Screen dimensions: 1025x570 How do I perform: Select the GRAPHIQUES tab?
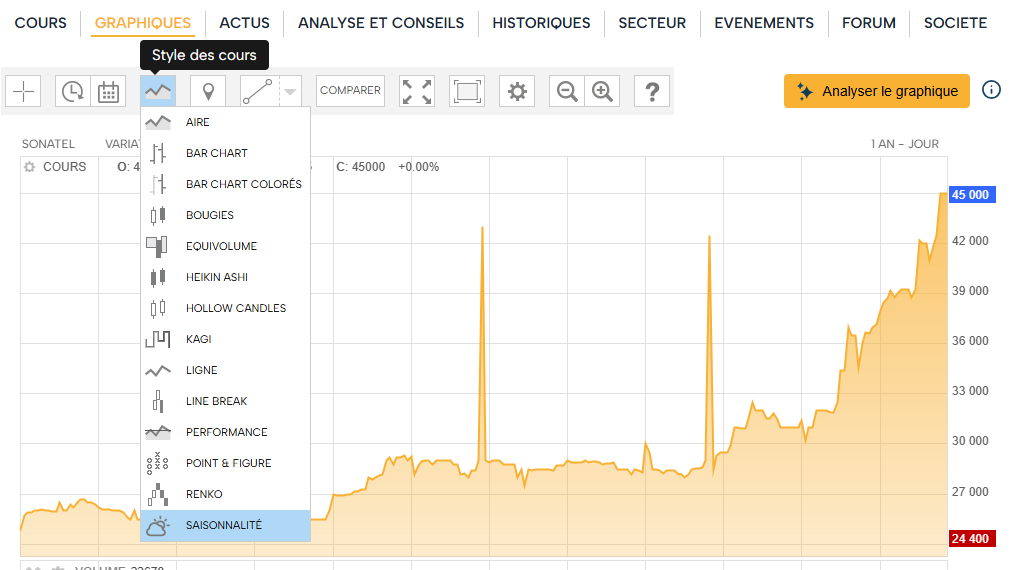pos(143,23)
